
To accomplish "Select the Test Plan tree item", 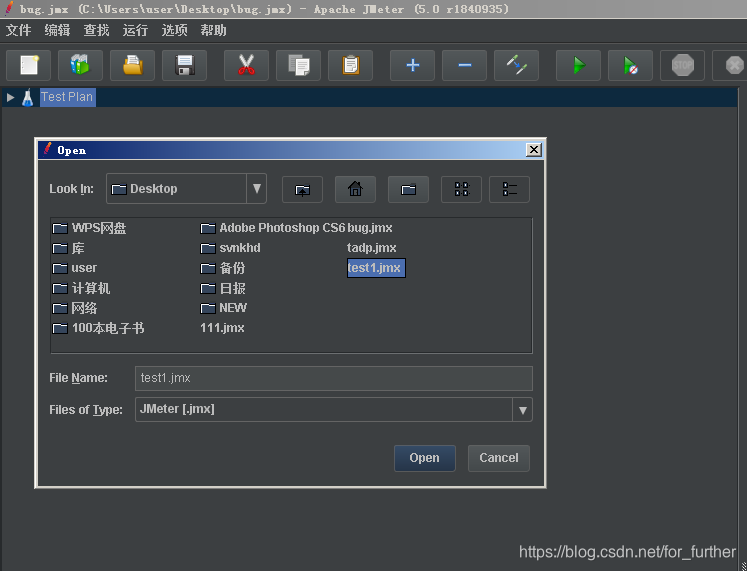I will pyautogui.click(x=67, y=97).
